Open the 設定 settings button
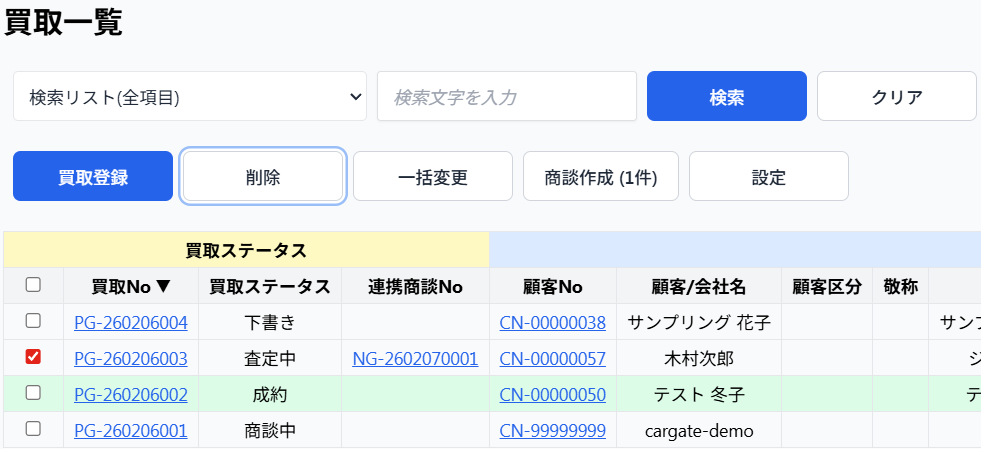981x449 pixels. 768,177
